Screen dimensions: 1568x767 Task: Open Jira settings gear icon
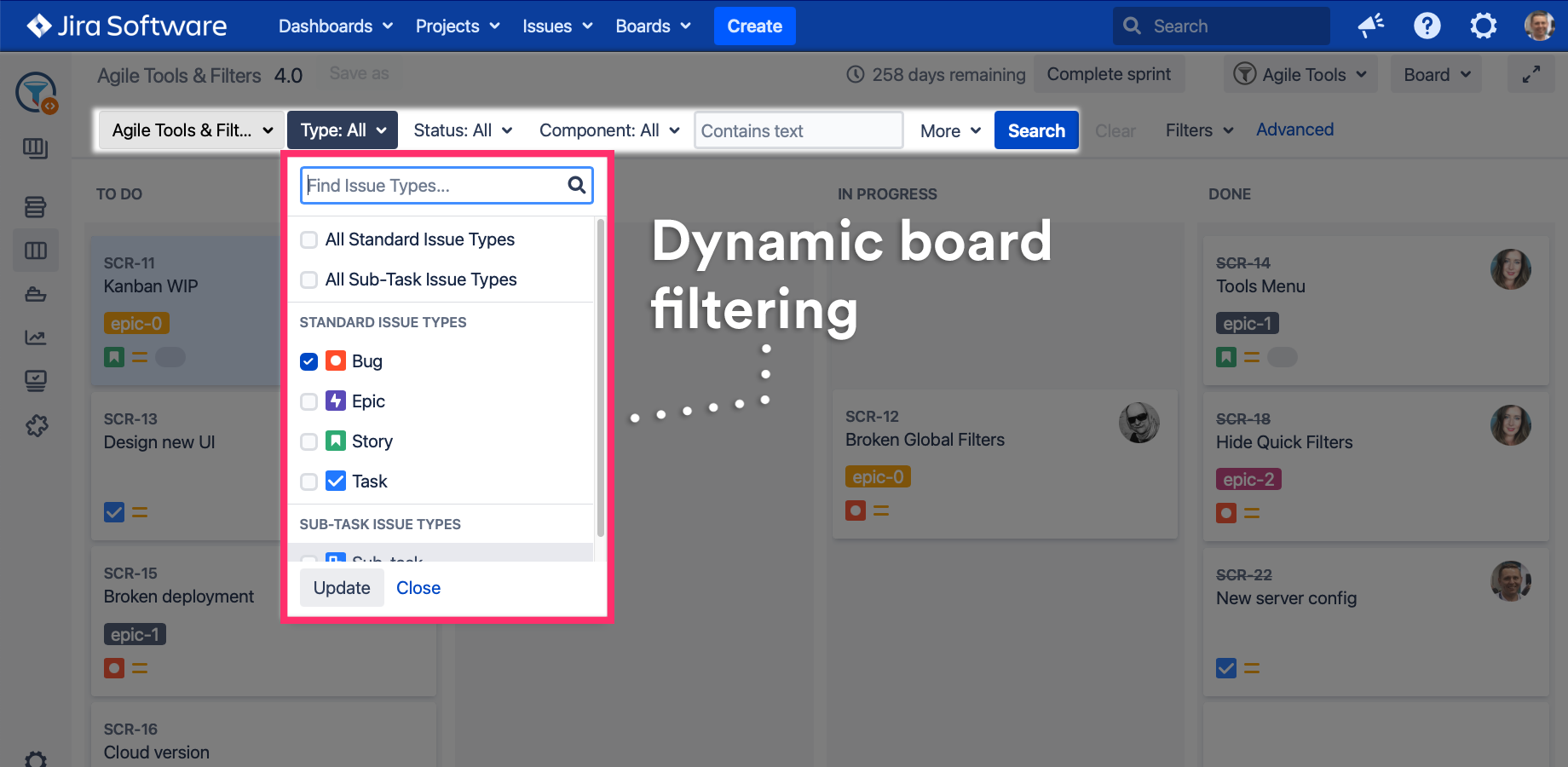1483,26
